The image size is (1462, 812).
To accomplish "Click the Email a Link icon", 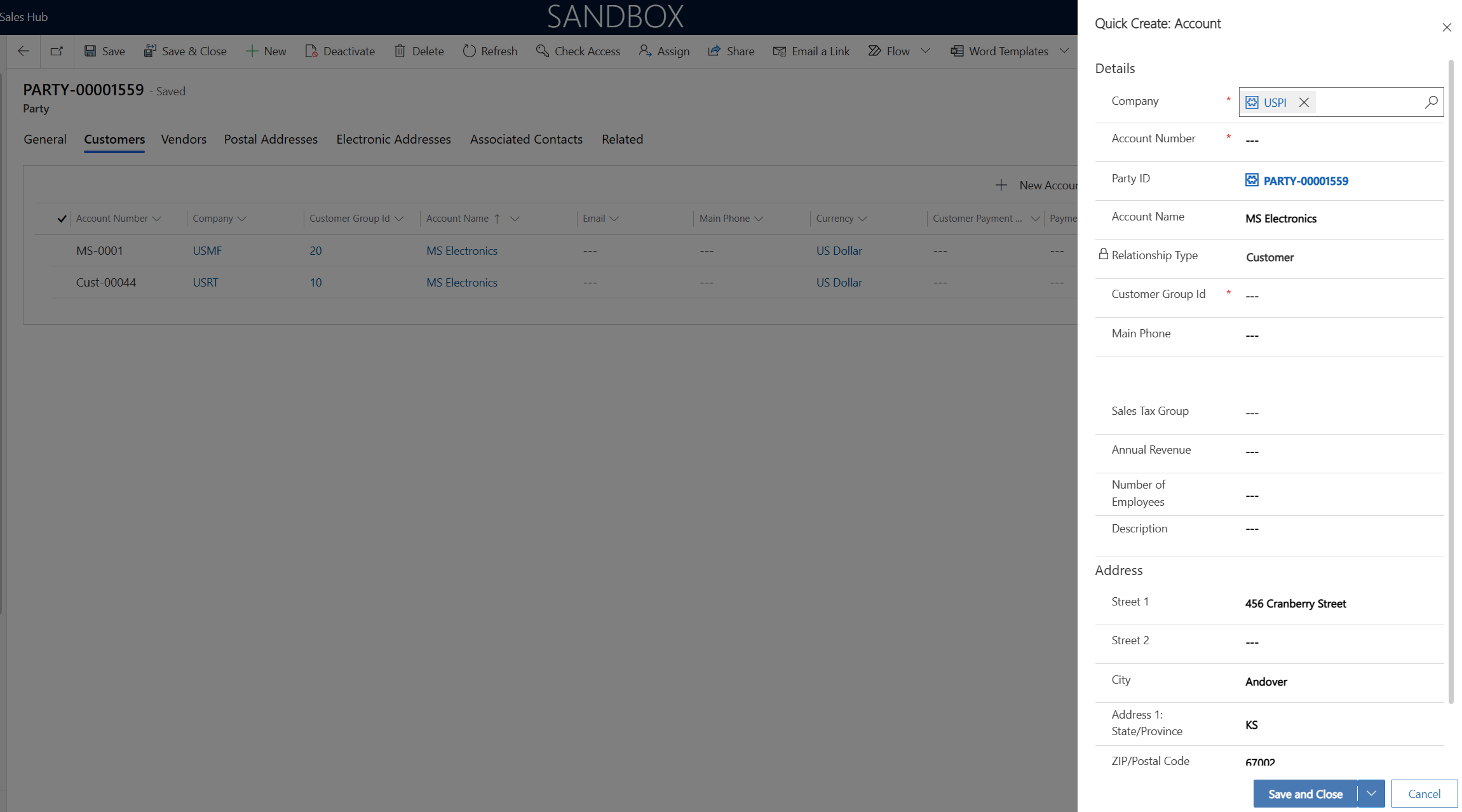I will (x=778, y=51).
